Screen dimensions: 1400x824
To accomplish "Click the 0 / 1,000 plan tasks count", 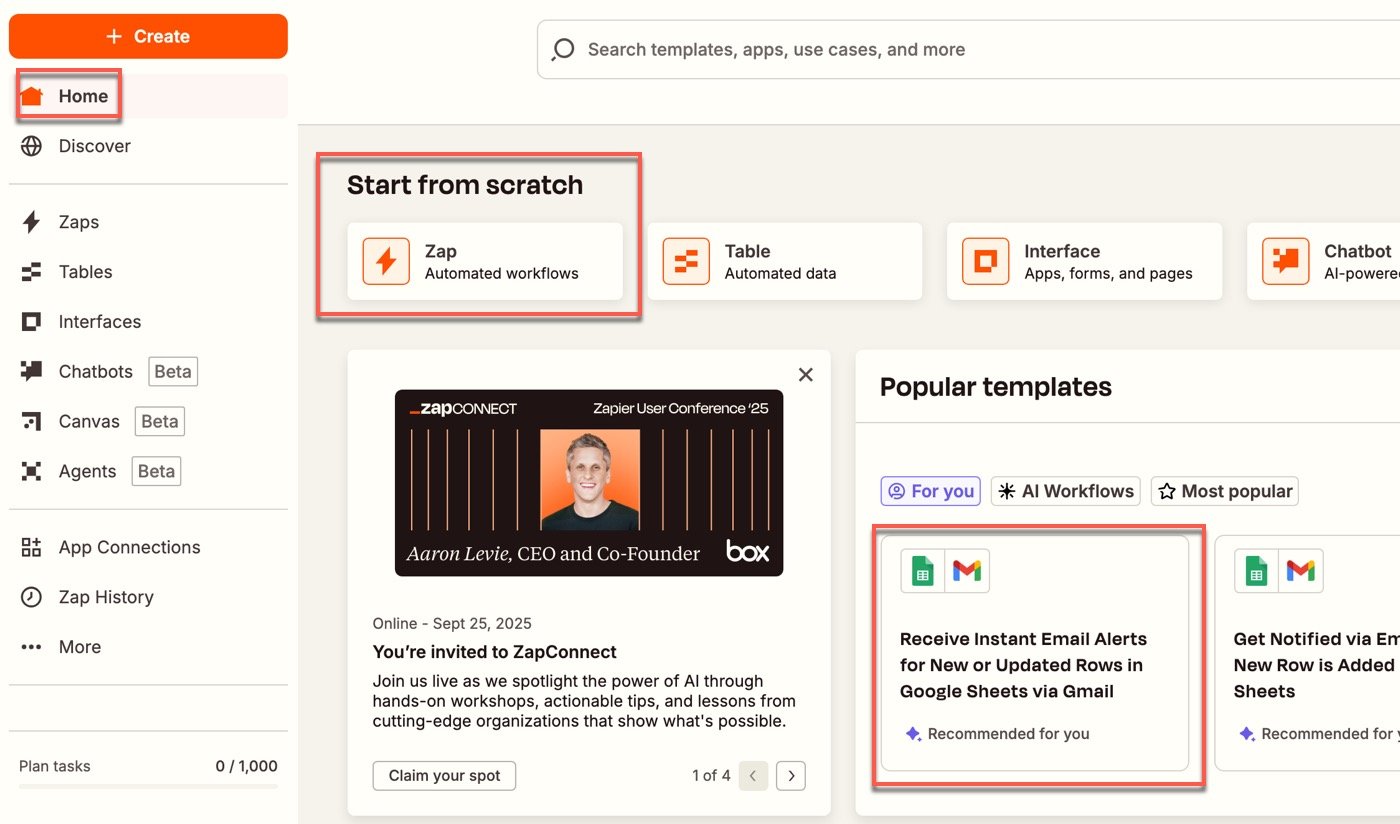I will 247,766.
